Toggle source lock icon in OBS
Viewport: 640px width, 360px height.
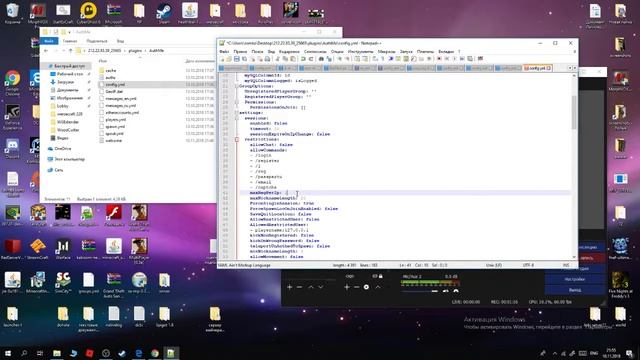(380, 276)
